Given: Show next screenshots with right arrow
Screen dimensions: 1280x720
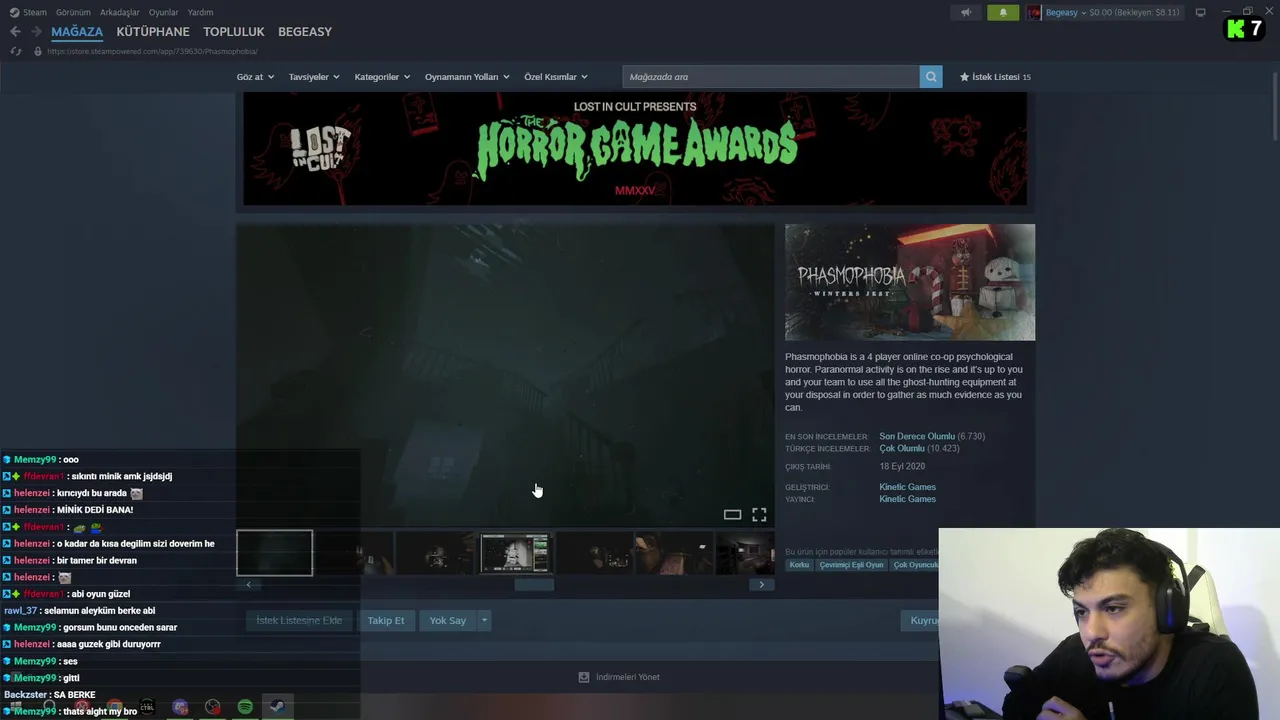Looking at the screenshot, I should 762,585.
